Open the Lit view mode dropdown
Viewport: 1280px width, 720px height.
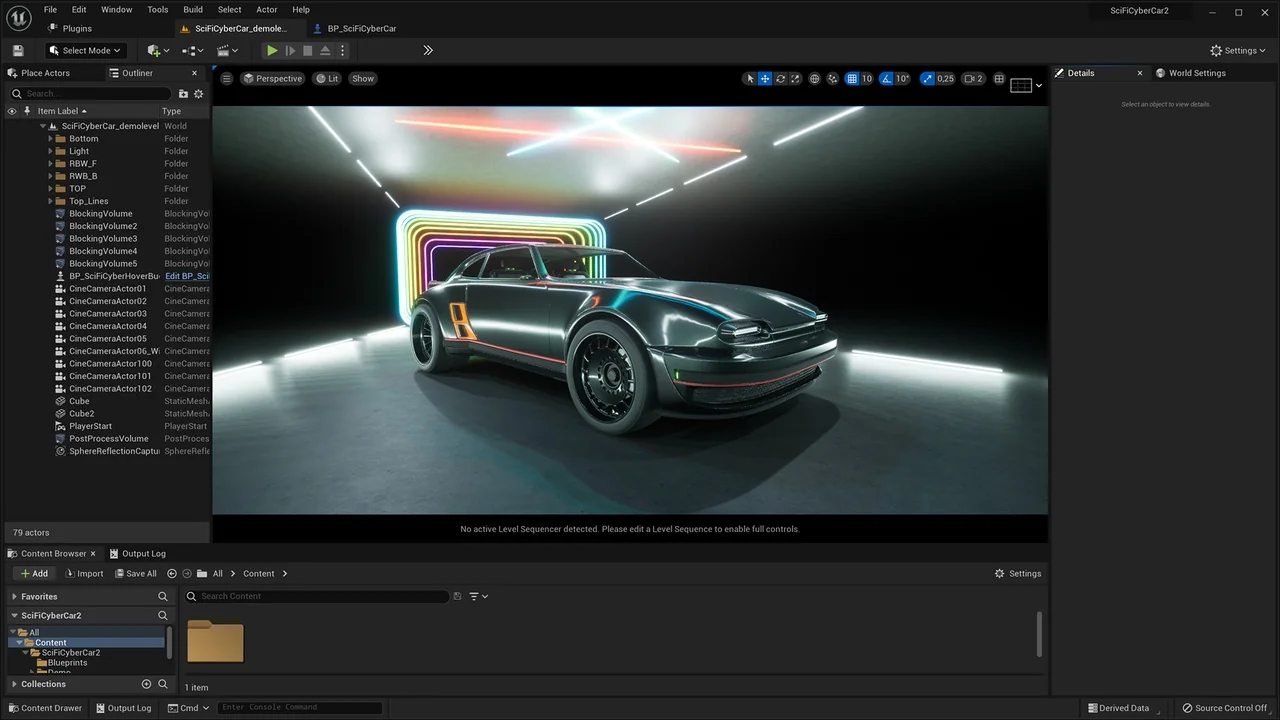[328, 78]
